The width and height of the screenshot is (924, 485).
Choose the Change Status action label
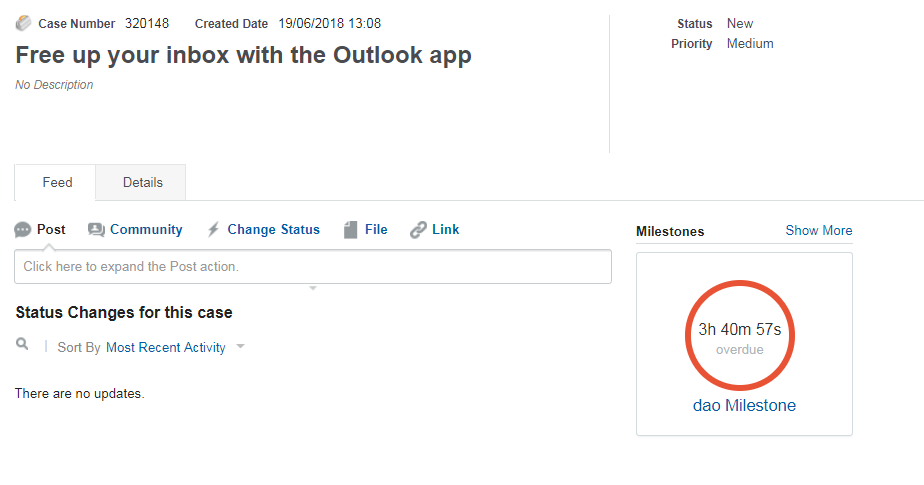pyautogui.click(x=273, y=230)
